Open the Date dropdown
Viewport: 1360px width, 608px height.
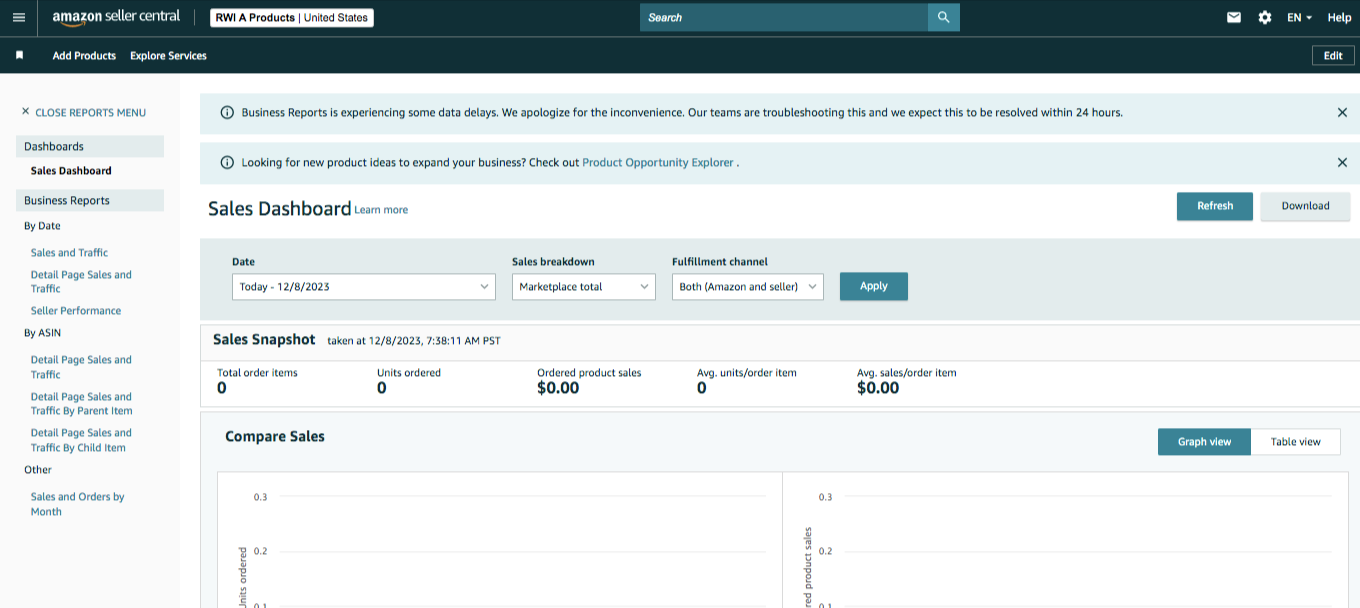click(364, 287)
